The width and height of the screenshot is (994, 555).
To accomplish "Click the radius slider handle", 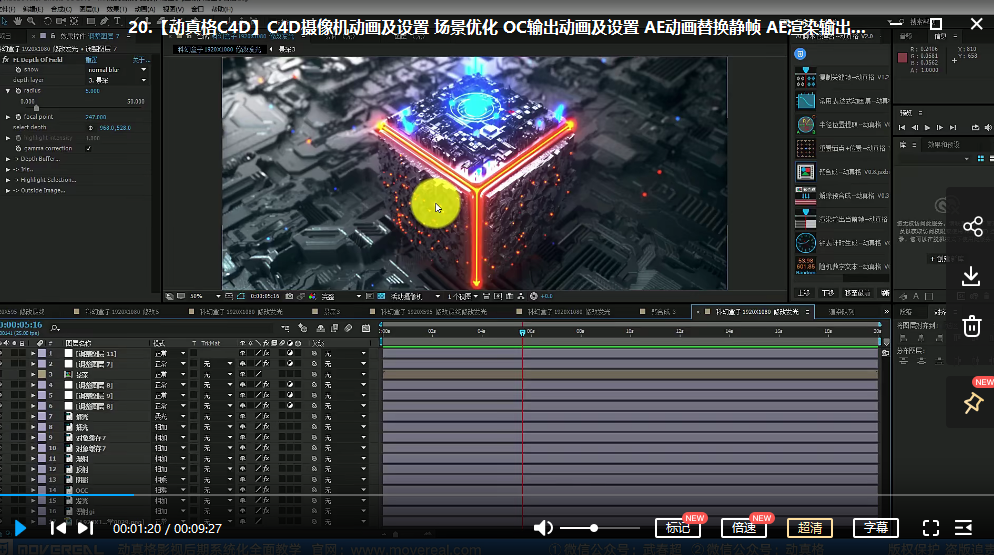I will pyautogui.click(x=36, y=108).
